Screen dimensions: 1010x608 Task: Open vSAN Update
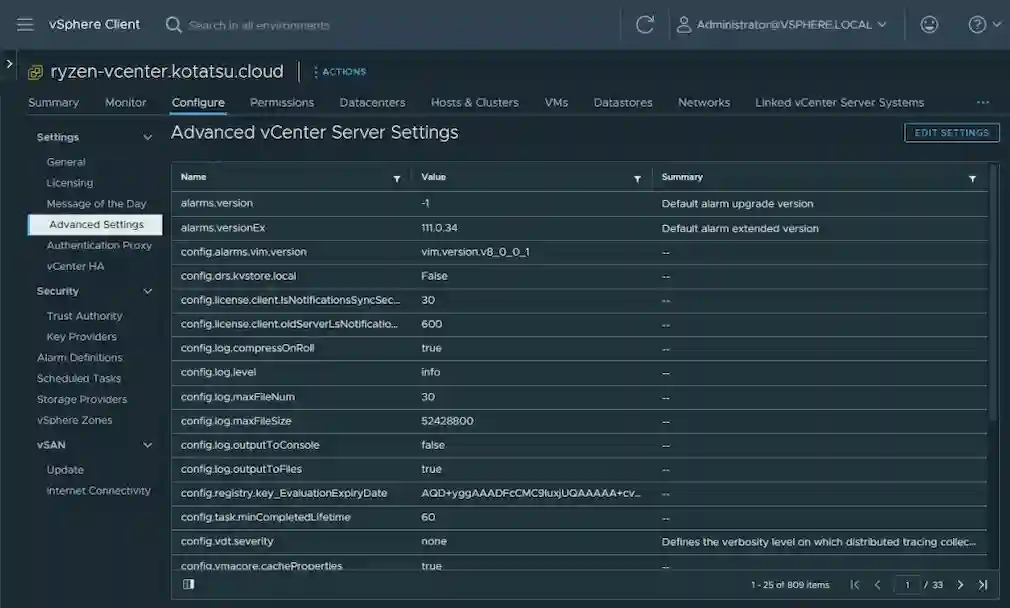[65, 470]
